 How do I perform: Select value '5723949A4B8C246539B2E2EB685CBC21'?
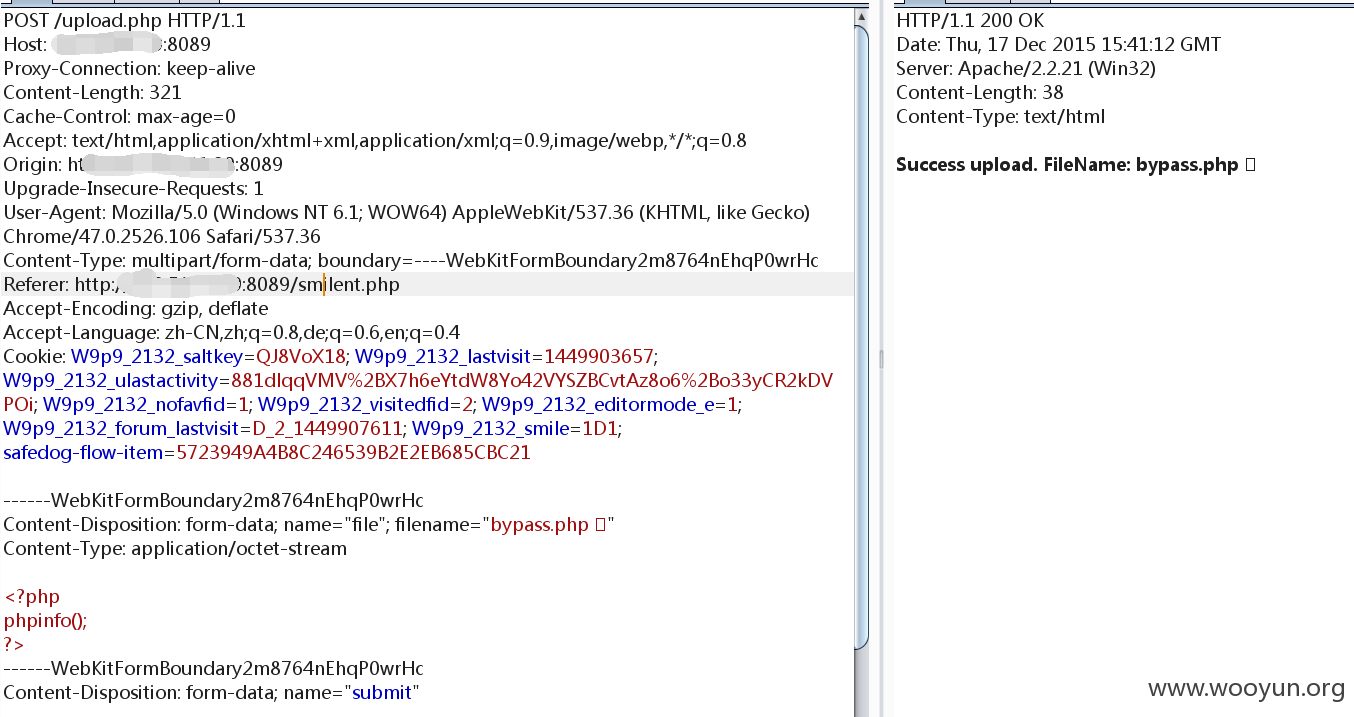(354, 452)
